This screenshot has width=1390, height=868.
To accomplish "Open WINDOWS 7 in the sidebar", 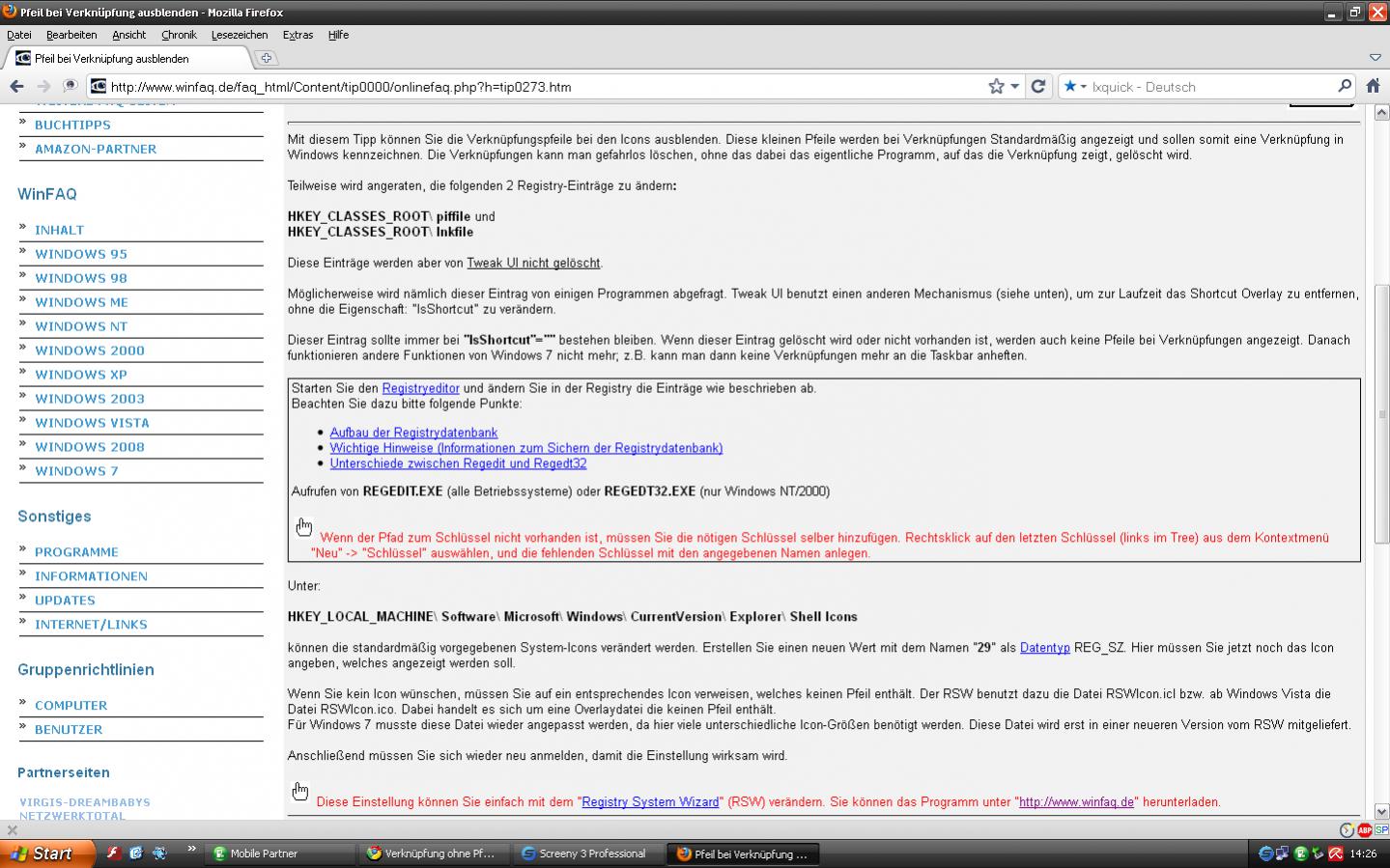I will (x=76, y=471).
